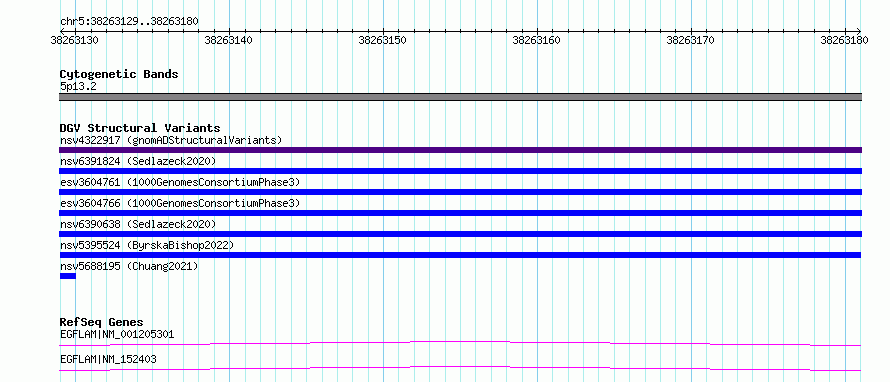Select the short blue nsv5688195 variant bar

(67, 276)
